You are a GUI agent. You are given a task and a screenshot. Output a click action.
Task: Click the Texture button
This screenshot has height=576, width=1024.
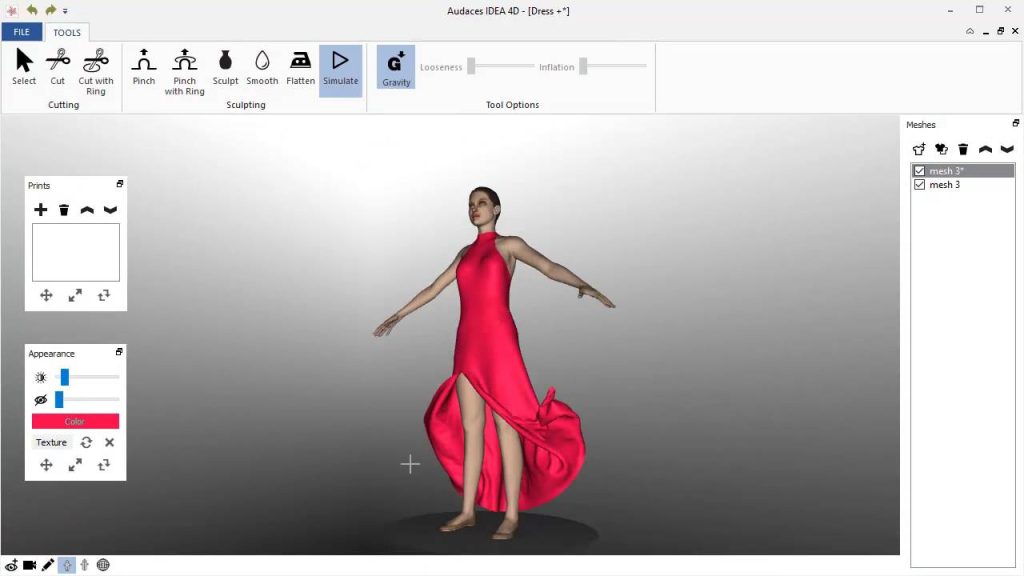click(x=51, y=442)
